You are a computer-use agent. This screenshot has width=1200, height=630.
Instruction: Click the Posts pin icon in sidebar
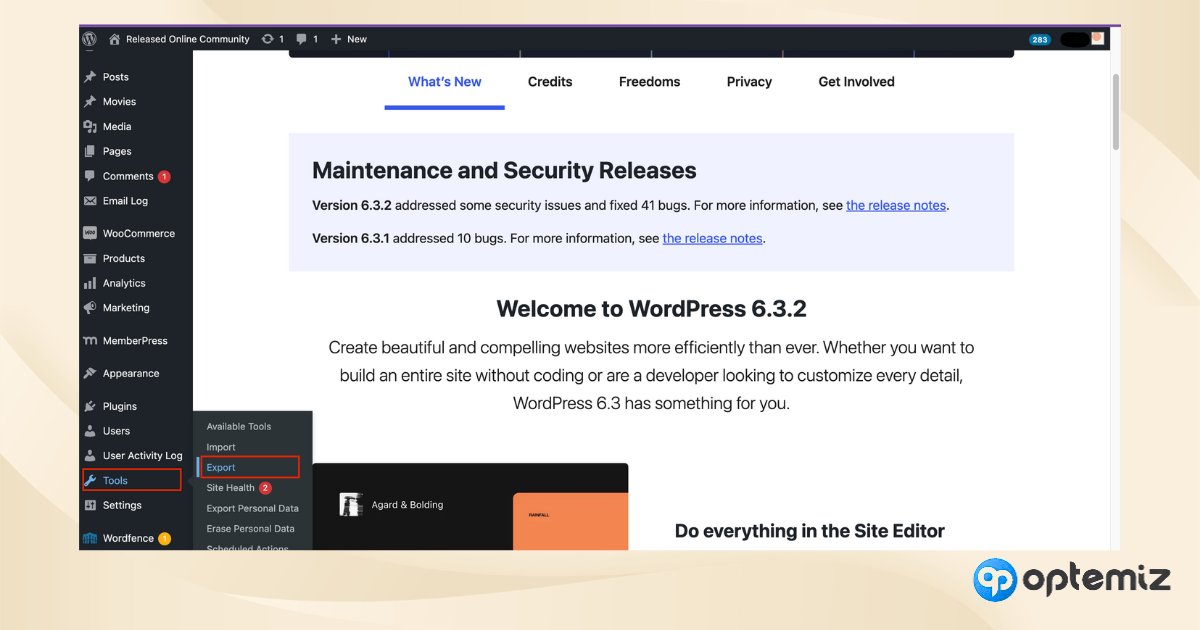point(90,77)
